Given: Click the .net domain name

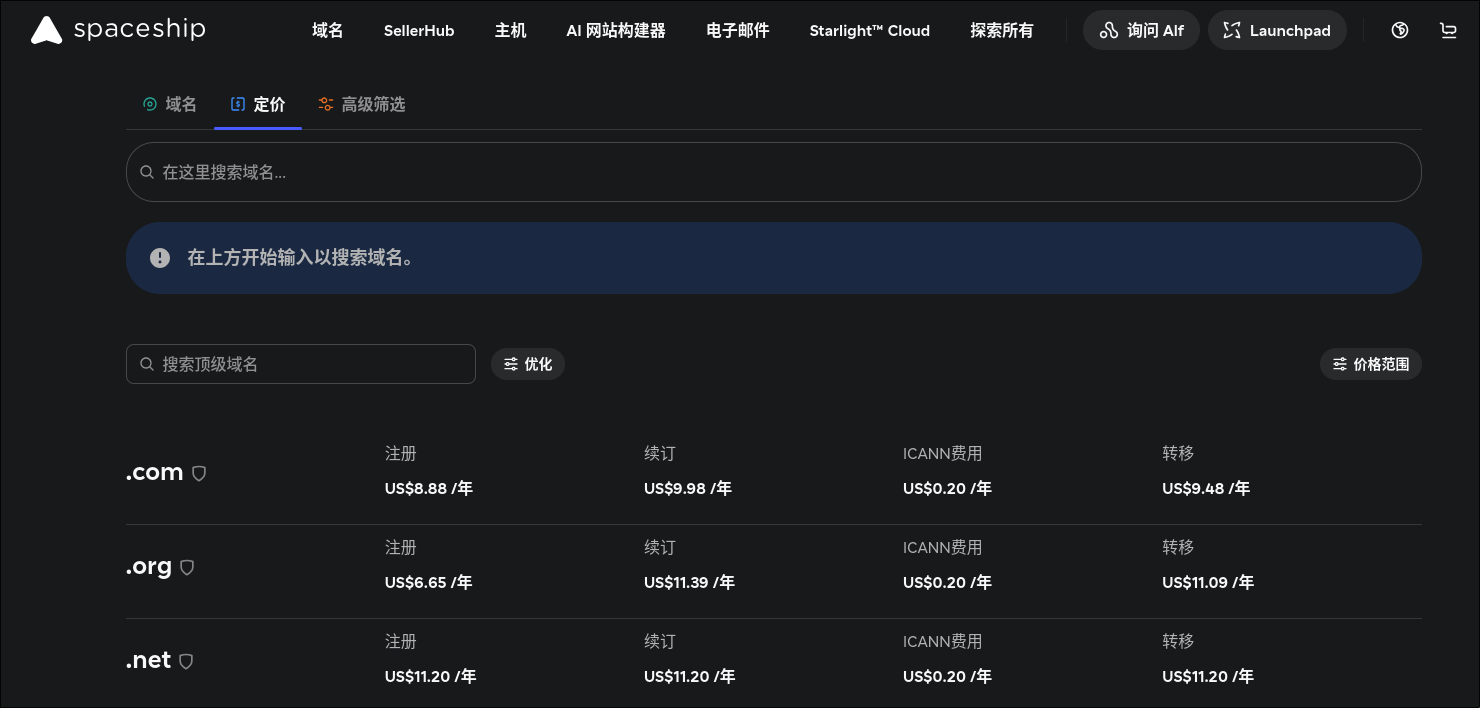Looking at the screenshot, I should pos(148,660).
